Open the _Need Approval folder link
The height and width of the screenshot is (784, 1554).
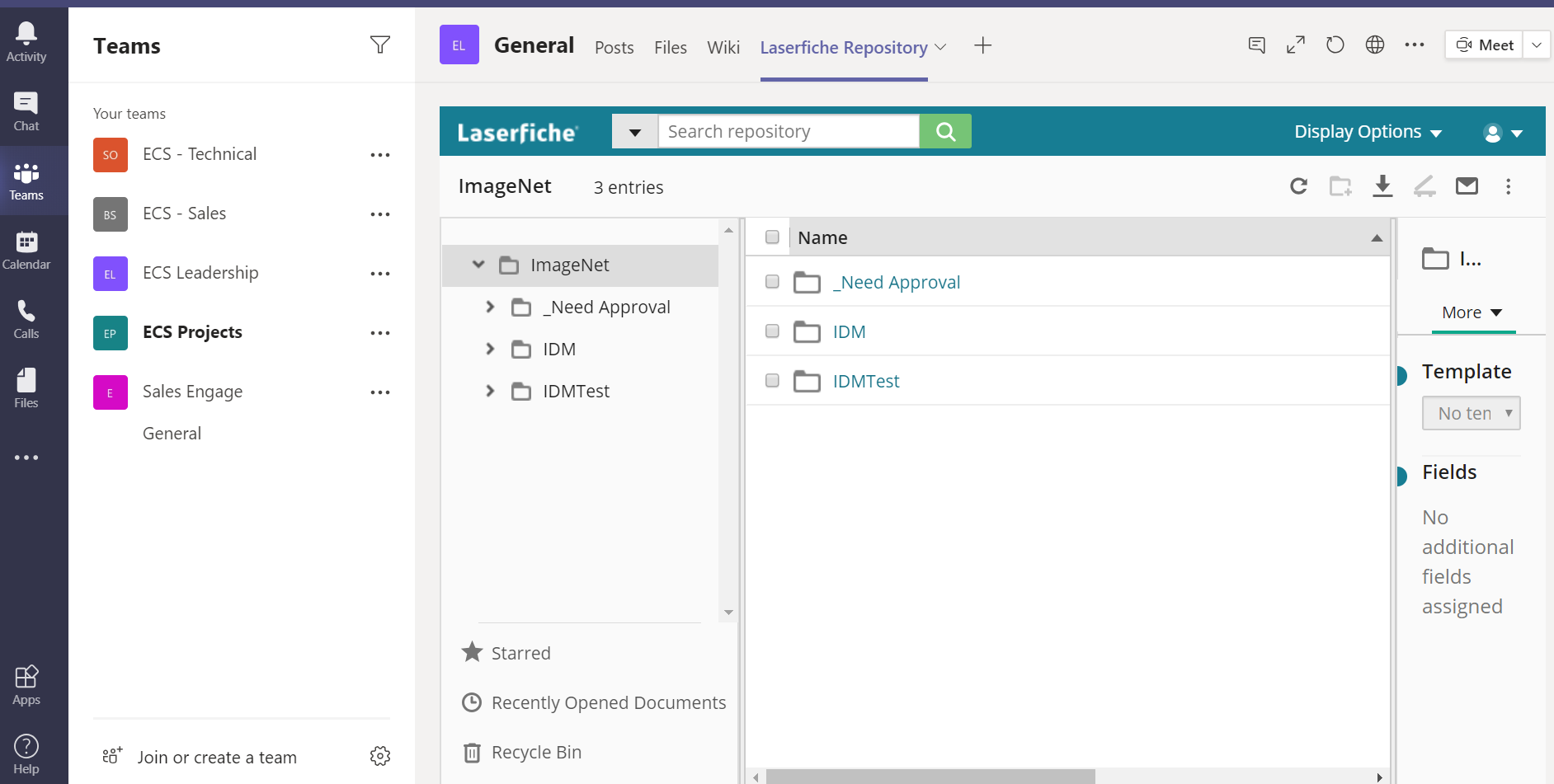coord(897,282)
